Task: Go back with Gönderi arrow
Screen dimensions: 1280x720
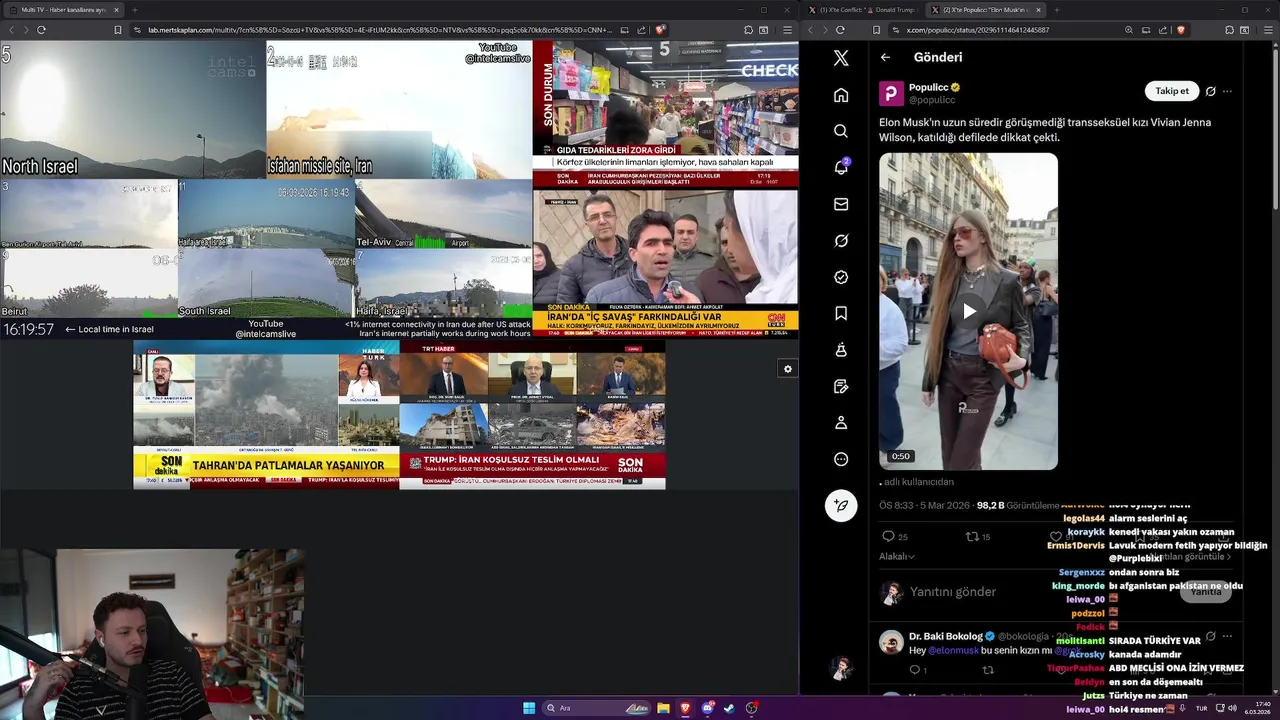Action: 885,57
